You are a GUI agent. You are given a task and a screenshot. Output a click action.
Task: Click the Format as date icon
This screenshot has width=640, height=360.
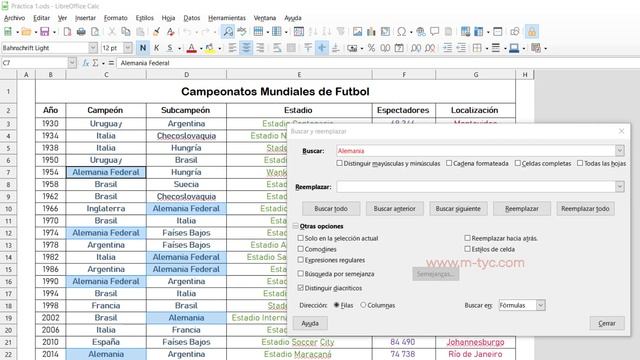coord(399,48)
